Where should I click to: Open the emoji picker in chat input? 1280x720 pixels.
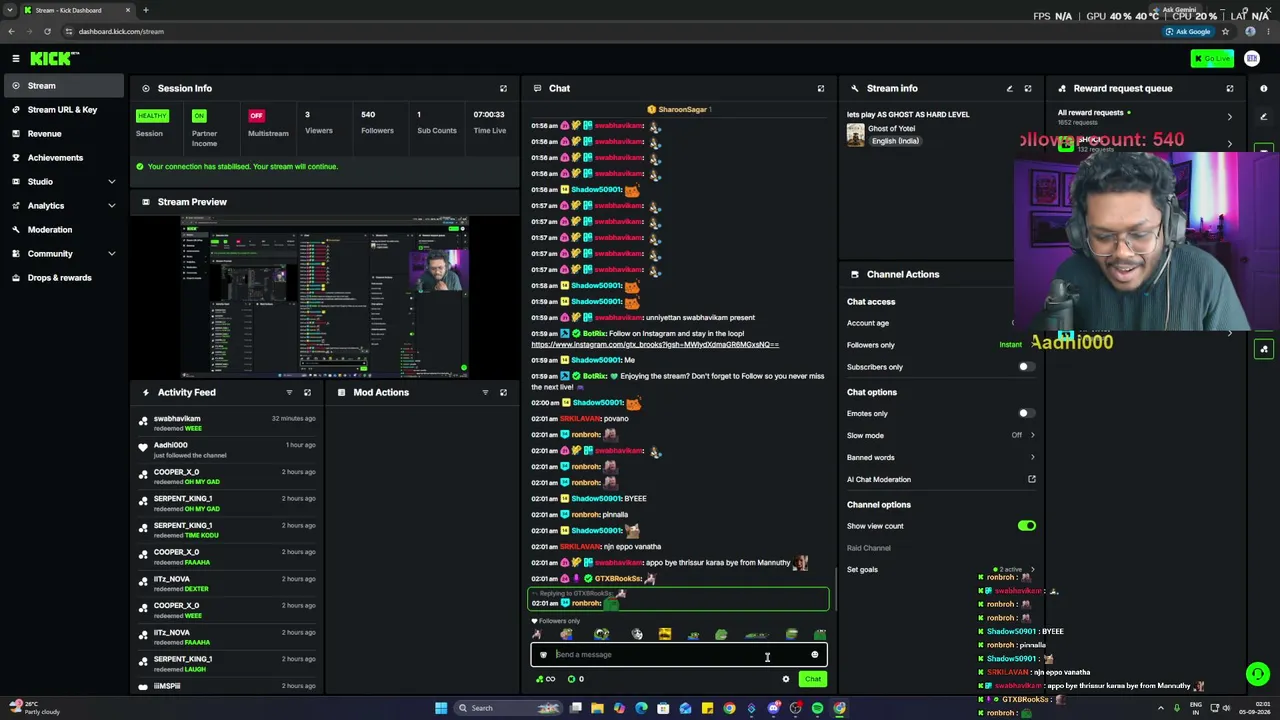coord(814,655)
